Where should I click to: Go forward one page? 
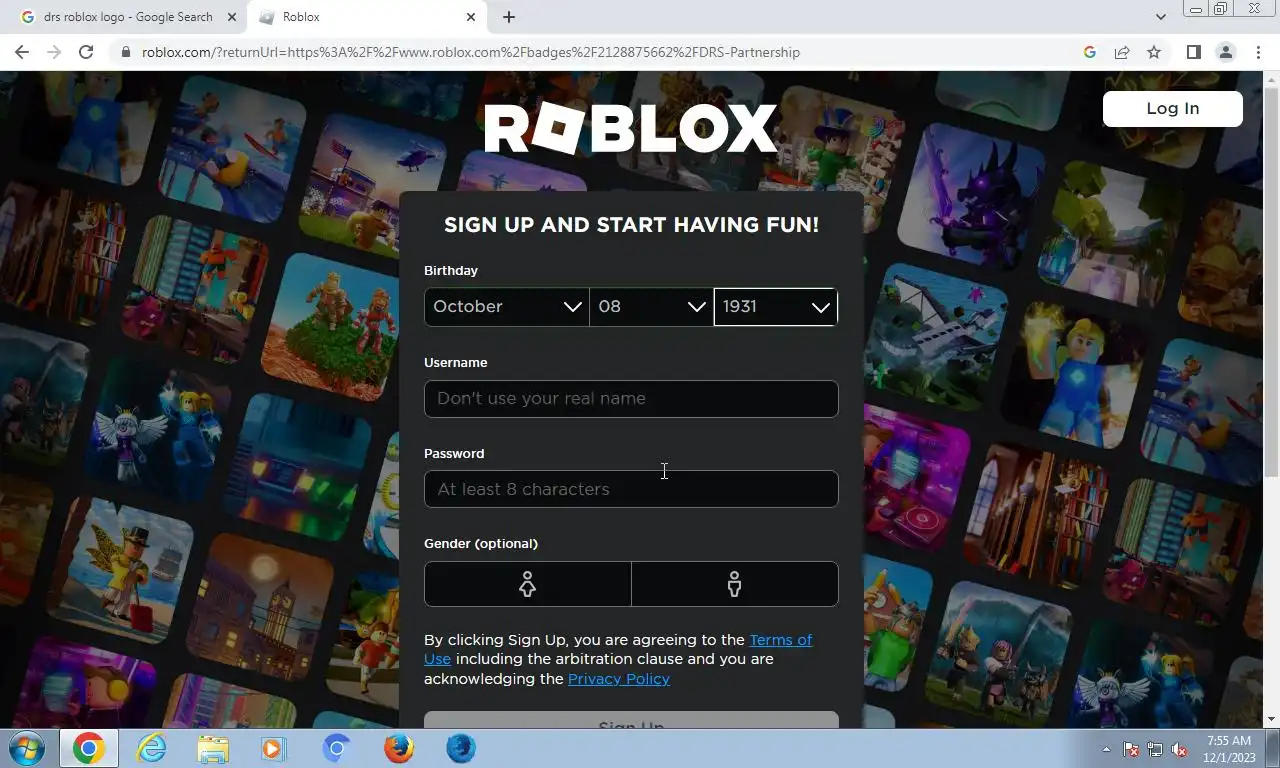coord(54,52)
